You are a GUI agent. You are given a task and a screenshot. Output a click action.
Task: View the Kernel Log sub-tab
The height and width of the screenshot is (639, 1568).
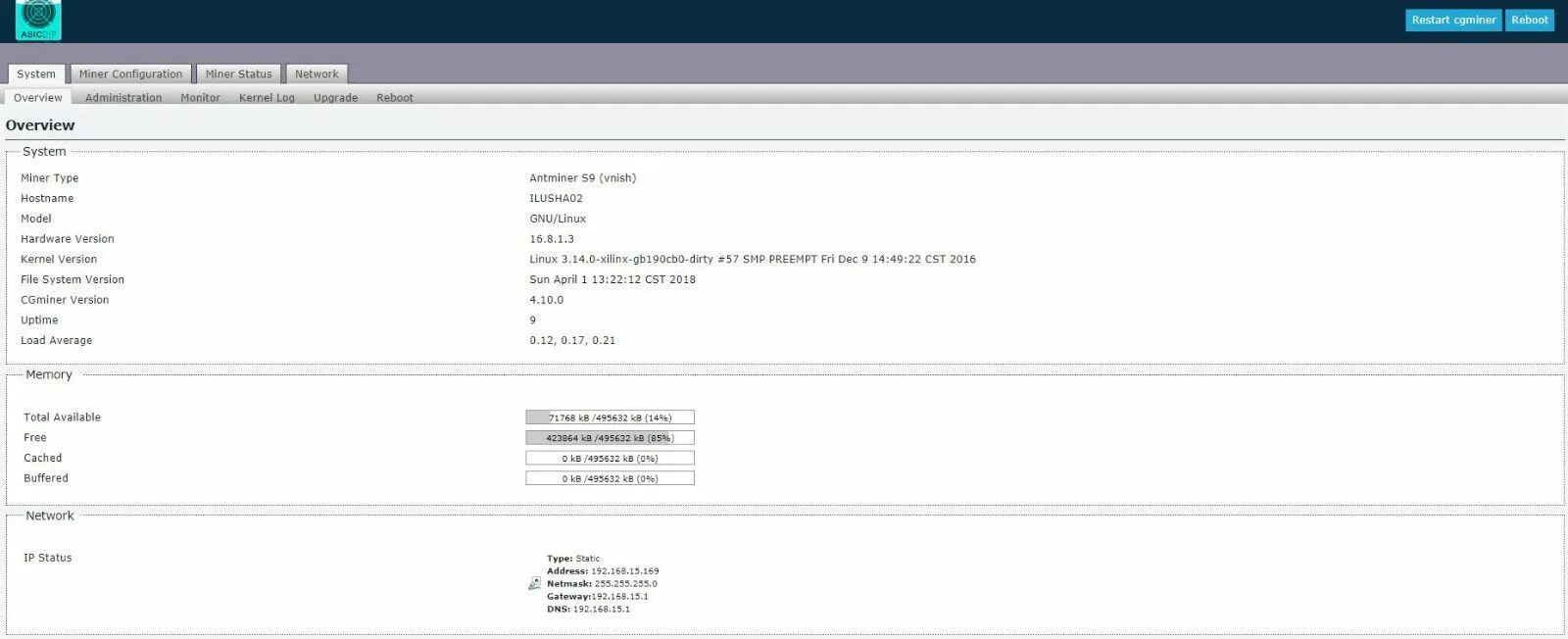267,97
